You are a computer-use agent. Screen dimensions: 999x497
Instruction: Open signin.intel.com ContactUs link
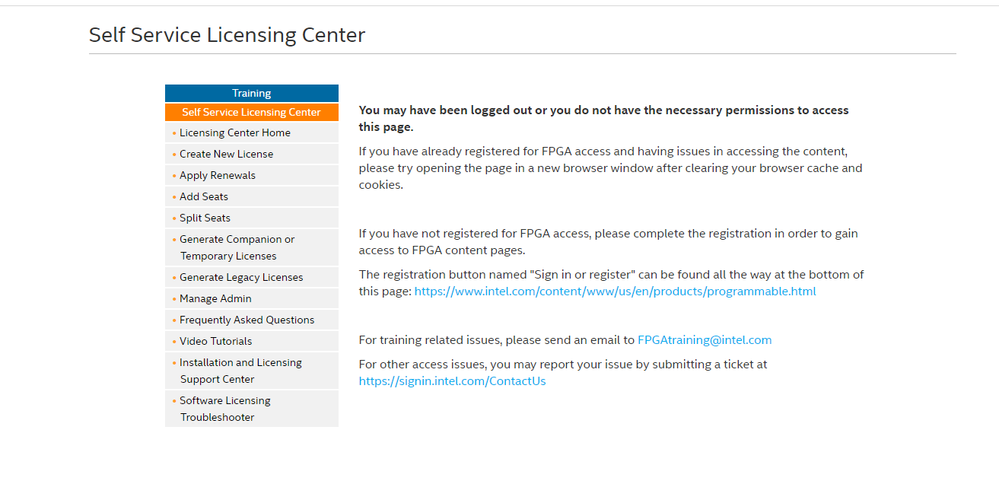[x=452, y=381]
